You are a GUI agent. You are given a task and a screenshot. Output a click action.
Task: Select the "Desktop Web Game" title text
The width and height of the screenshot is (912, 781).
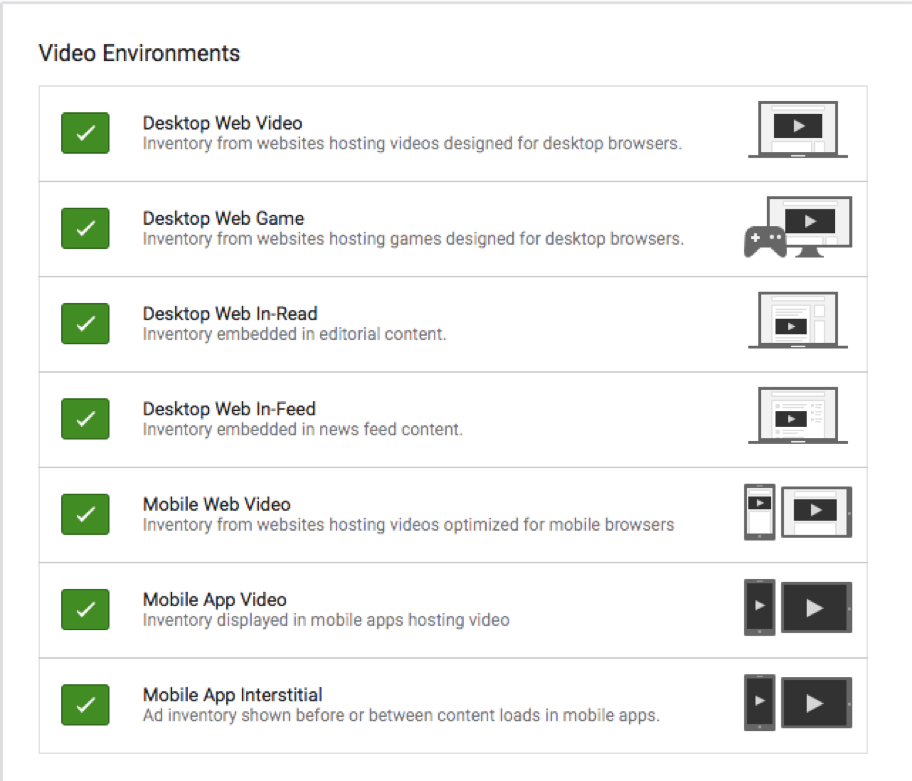pyautogui.click(x=223, y=219)
